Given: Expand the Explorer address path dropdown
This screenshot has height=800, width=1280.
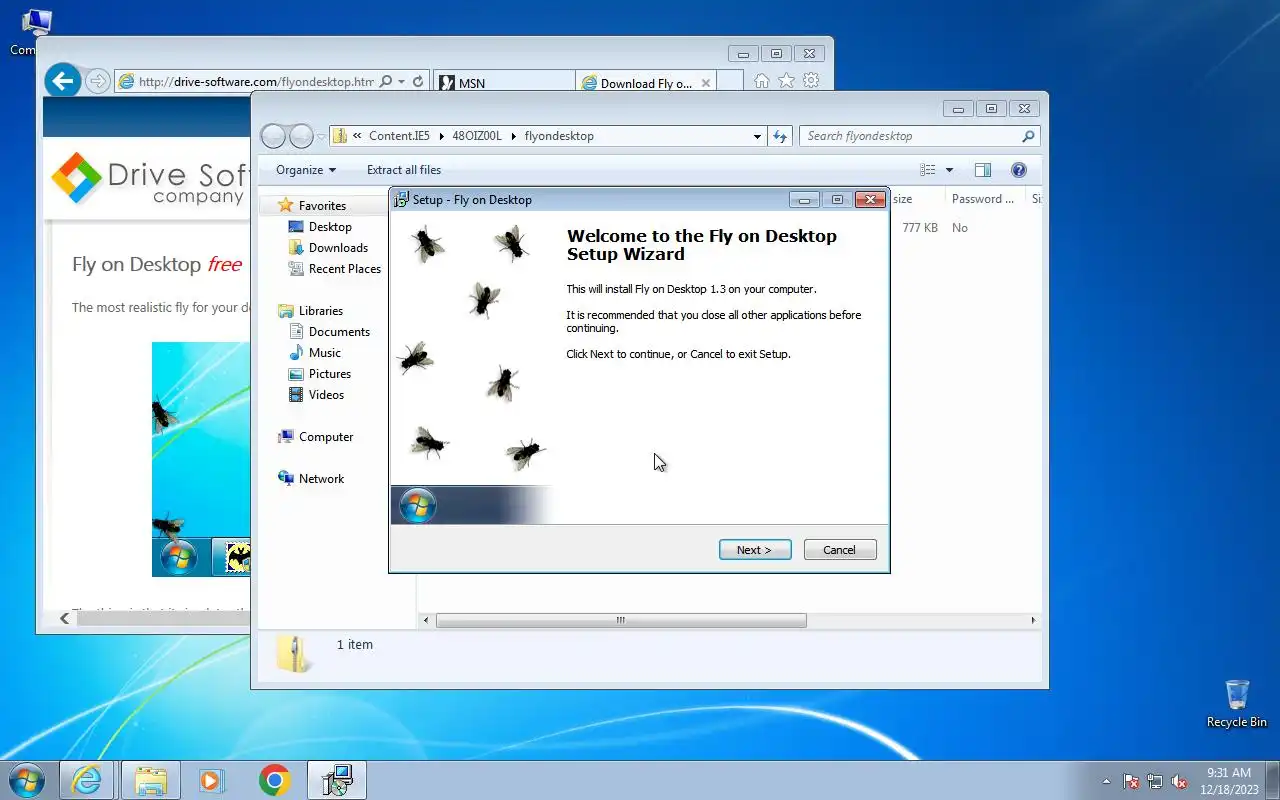Looking at the screenshot, I should (757, 136).
